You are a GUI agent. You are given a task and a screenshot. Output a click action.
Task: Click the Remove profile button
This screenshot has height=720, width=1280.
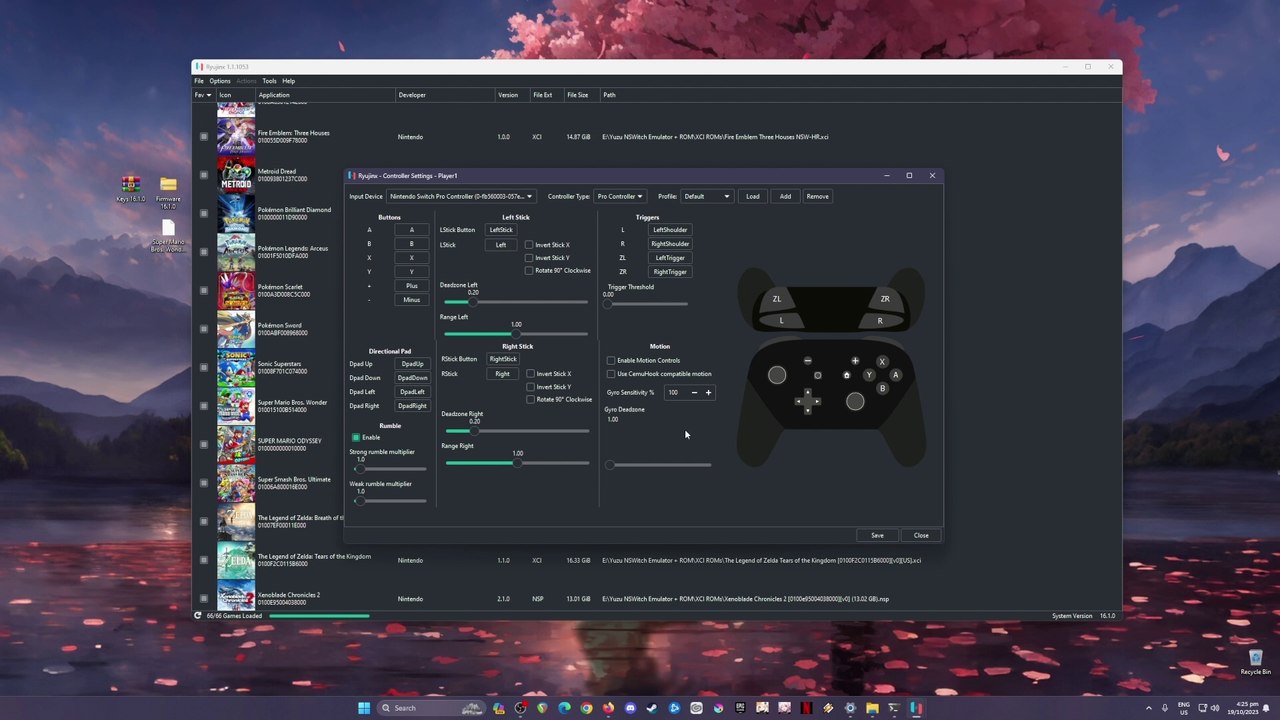pyautogui.click(x=817, y=196)
